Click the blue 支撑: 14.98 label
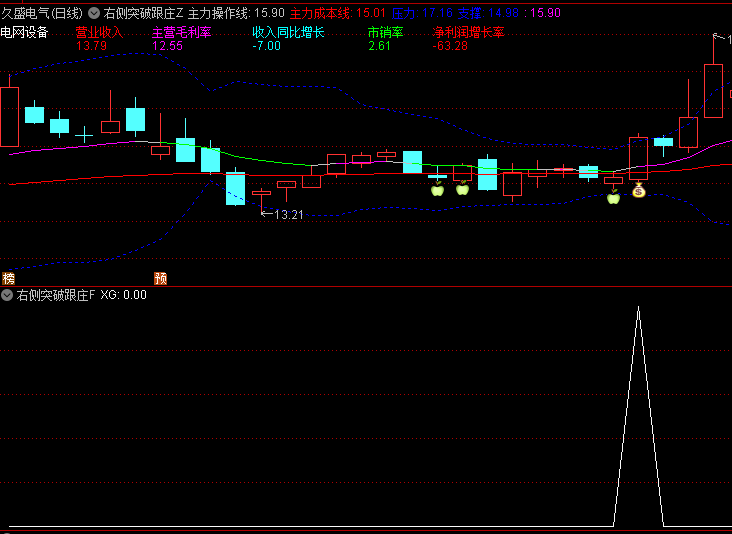This screenshot has height=534, width=732. pos(488,13)
